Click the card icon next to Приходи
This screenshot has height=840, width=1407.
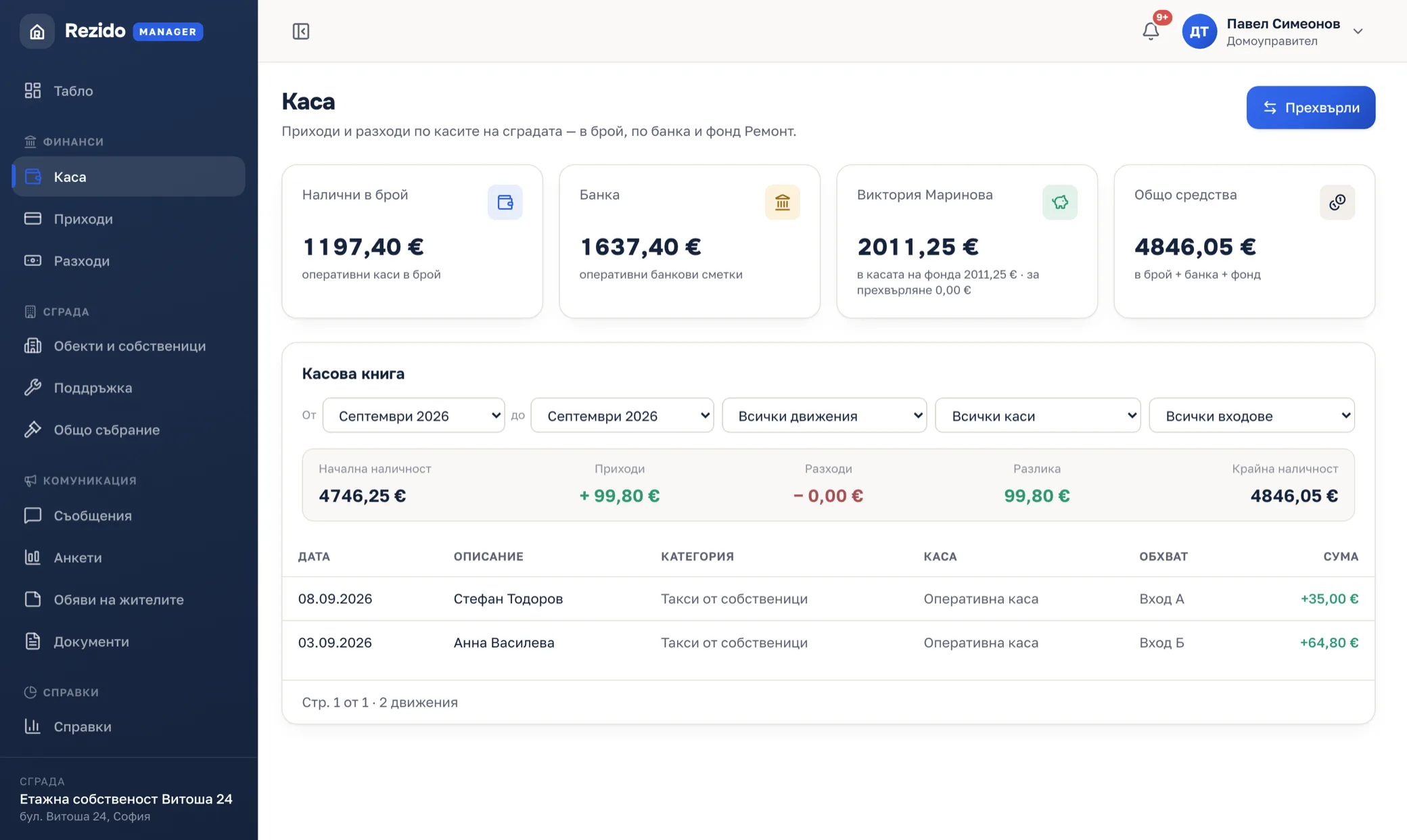[32, 218]
